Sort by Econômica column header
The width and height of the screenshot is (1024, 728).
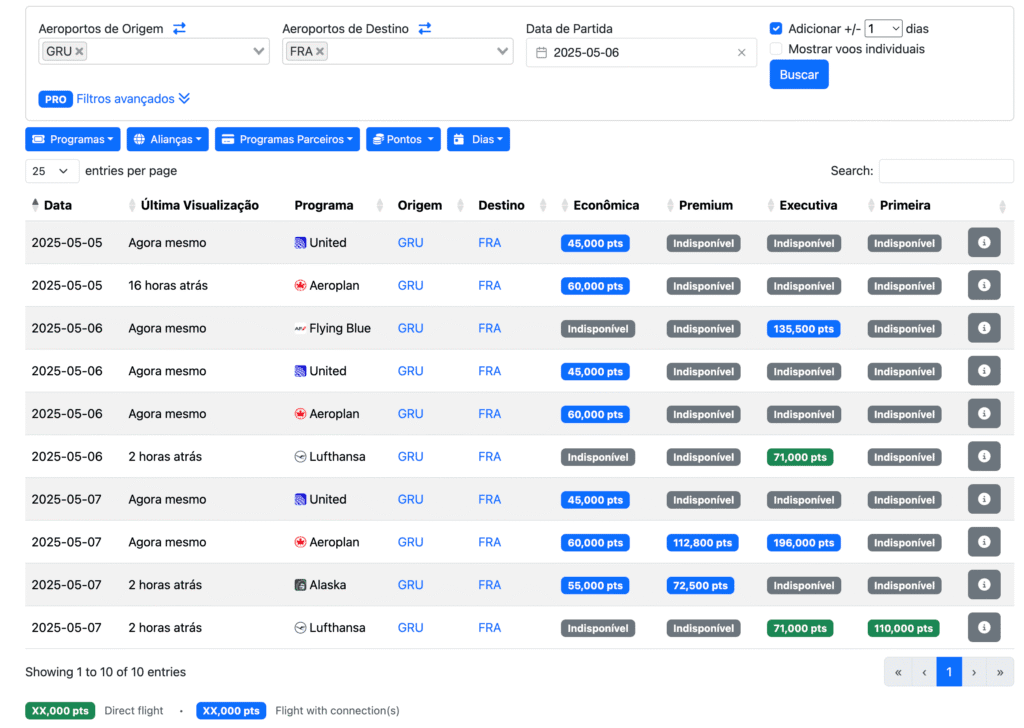coord(606,205)
